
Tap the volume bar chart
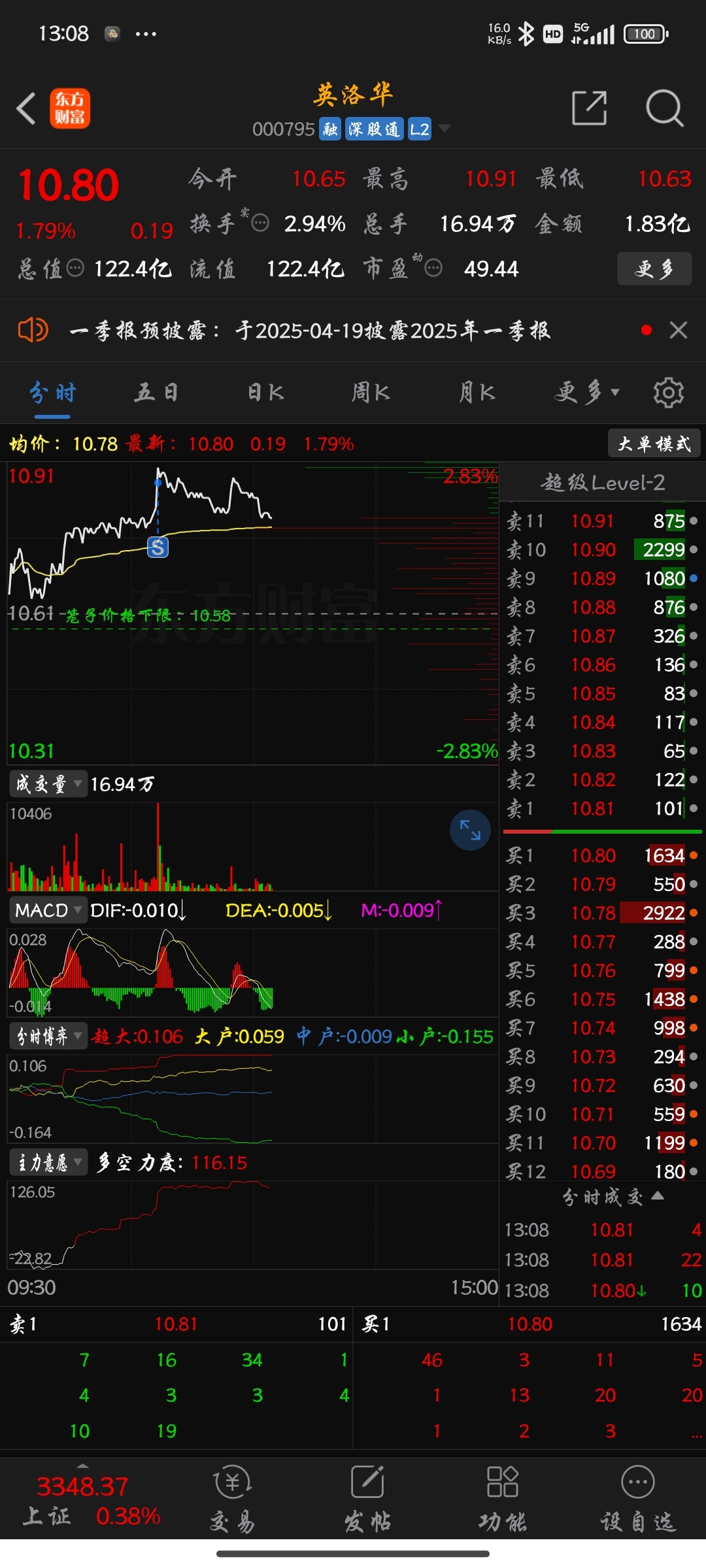tap(252, 847)
